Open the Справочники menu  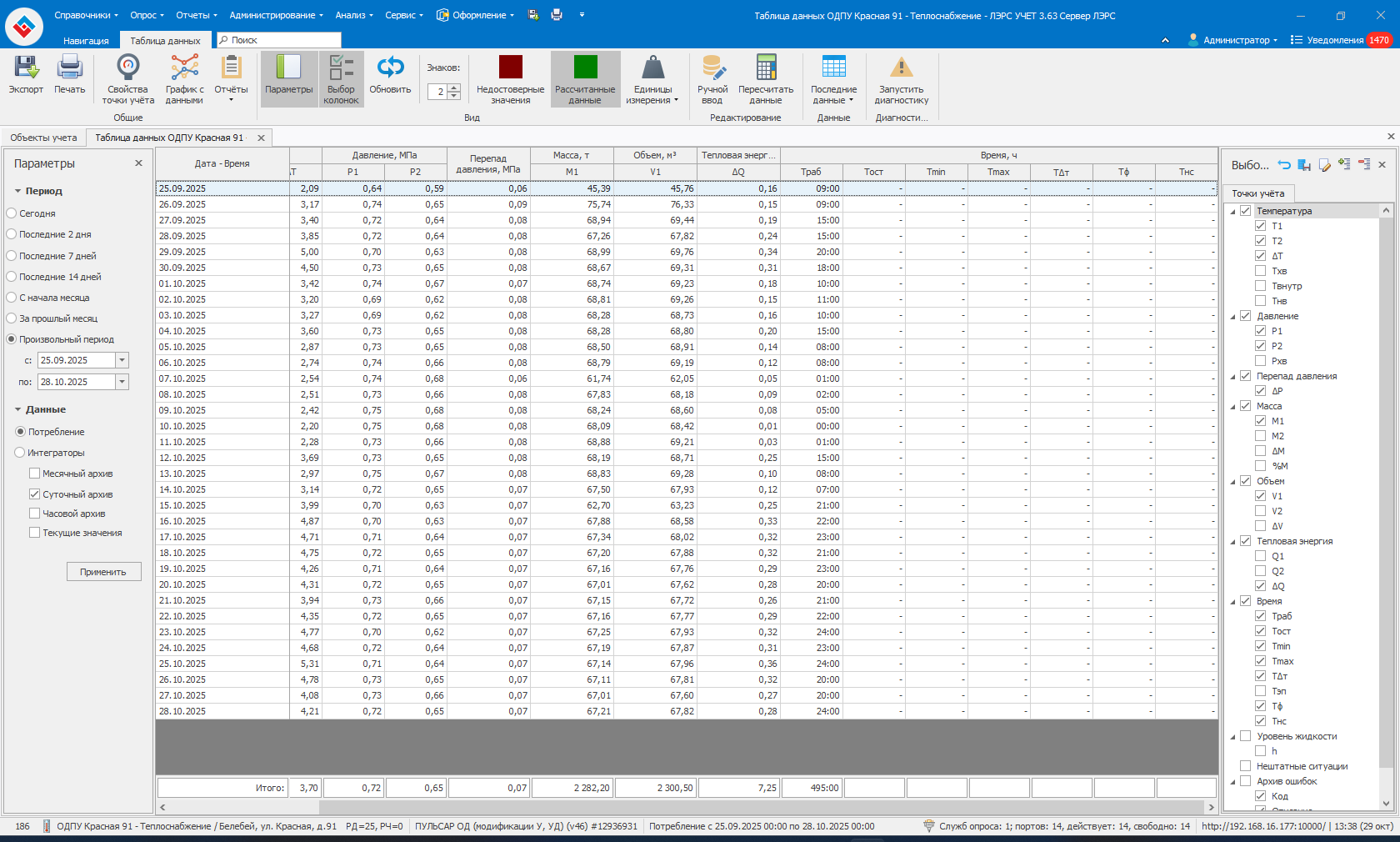[86, 15]
